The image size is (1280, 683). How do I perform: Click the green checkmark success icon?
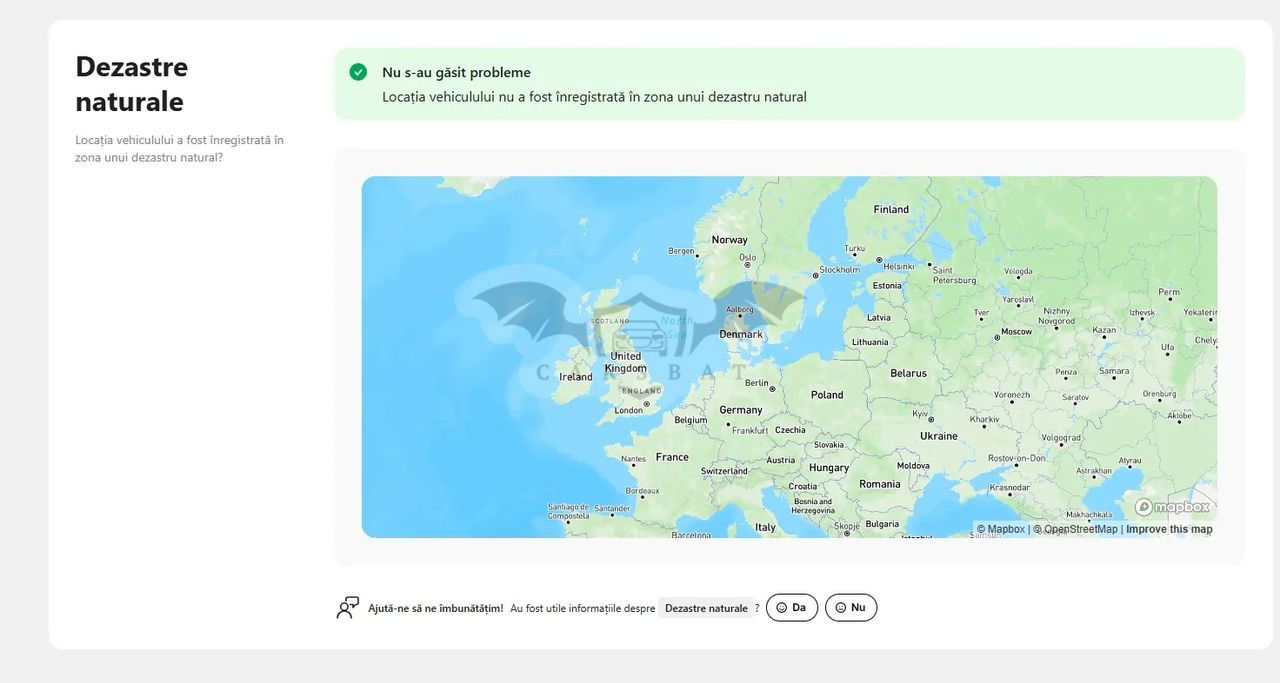pyautogui.click(x=358, y=72)
